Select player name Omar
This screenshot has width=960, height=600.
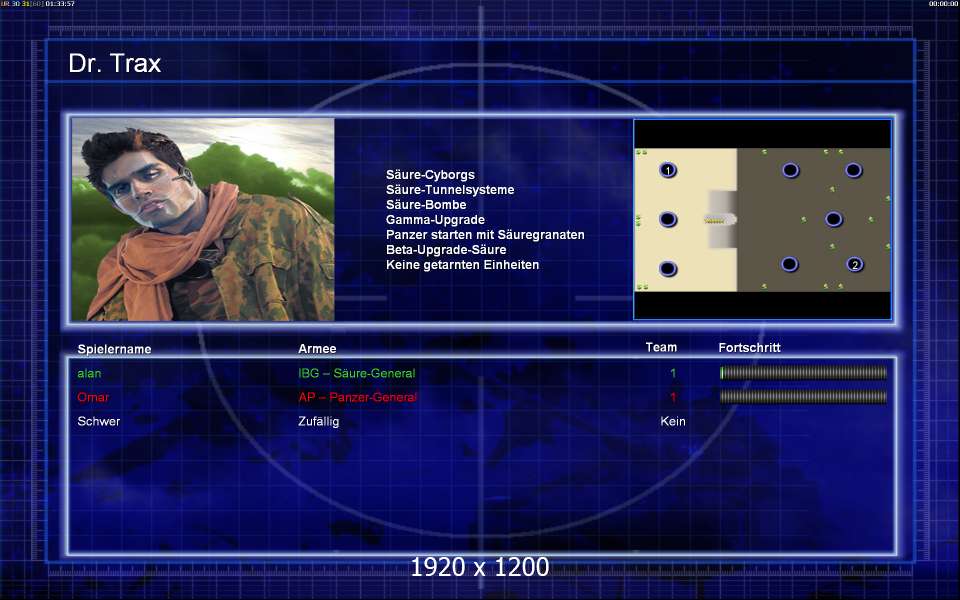point(93,397)
